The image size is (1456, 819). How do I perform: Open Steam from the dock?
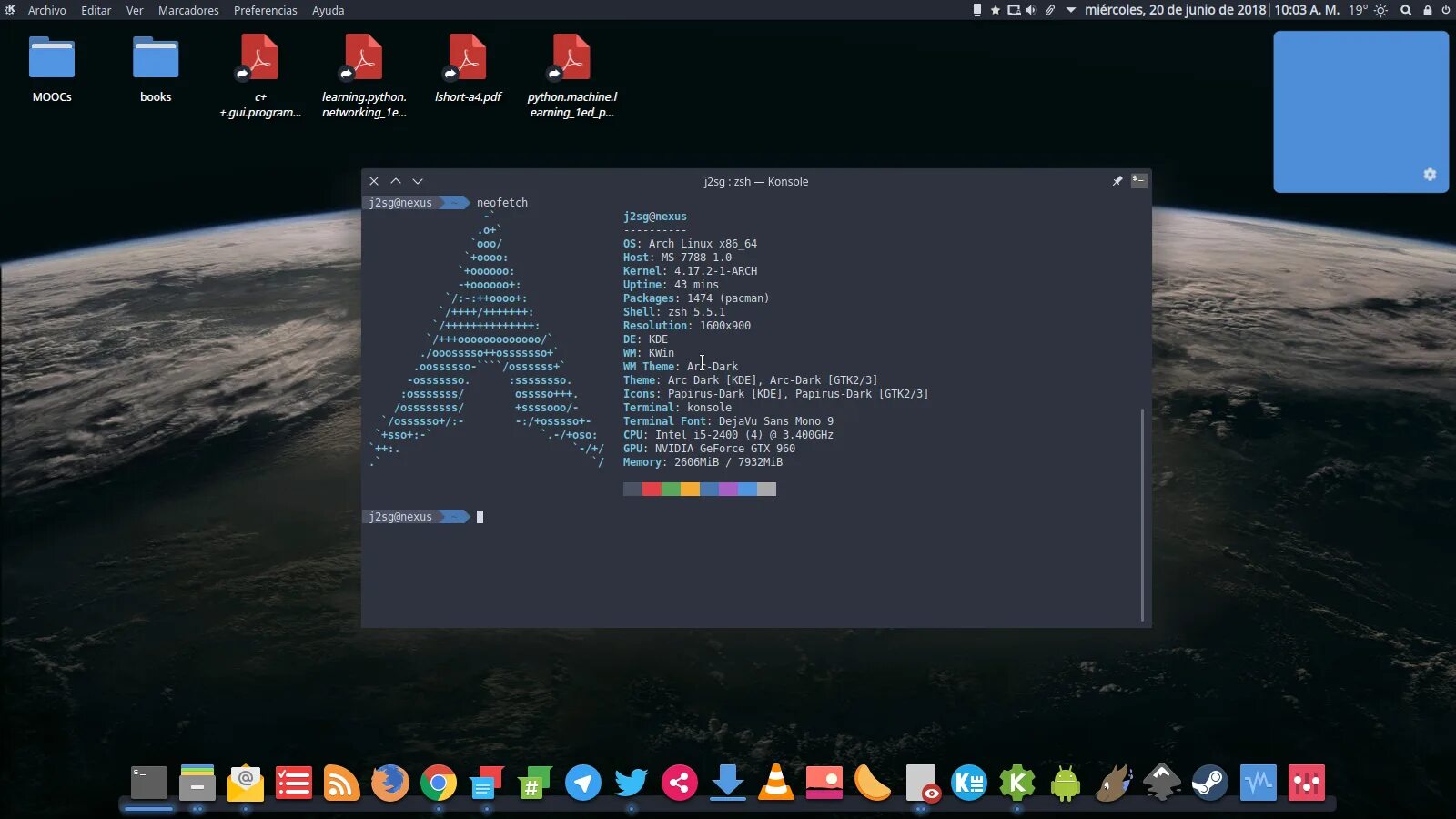coord(1210,783)
